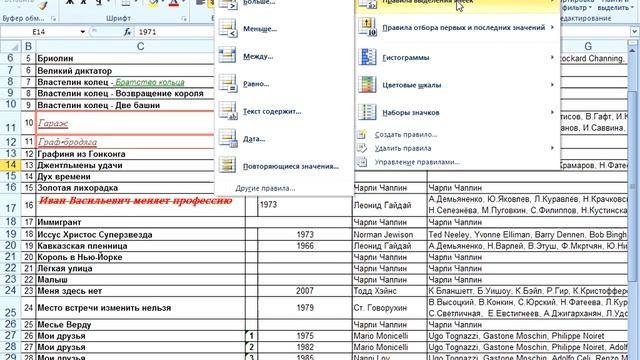Open Правила отбора первых и последних значений
Screen dimensions: 640x360
pyautogui.click(x=457, y=27)
